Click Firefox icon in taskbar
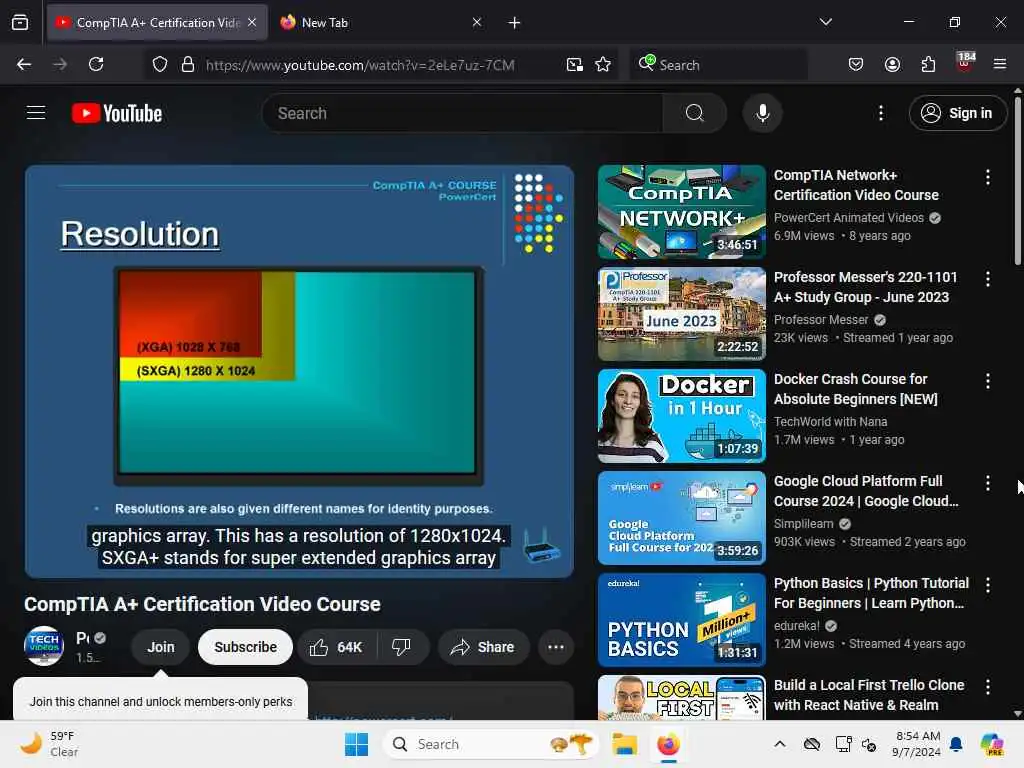This screenshot has width=1024, height=768. (x=668, y=744)
